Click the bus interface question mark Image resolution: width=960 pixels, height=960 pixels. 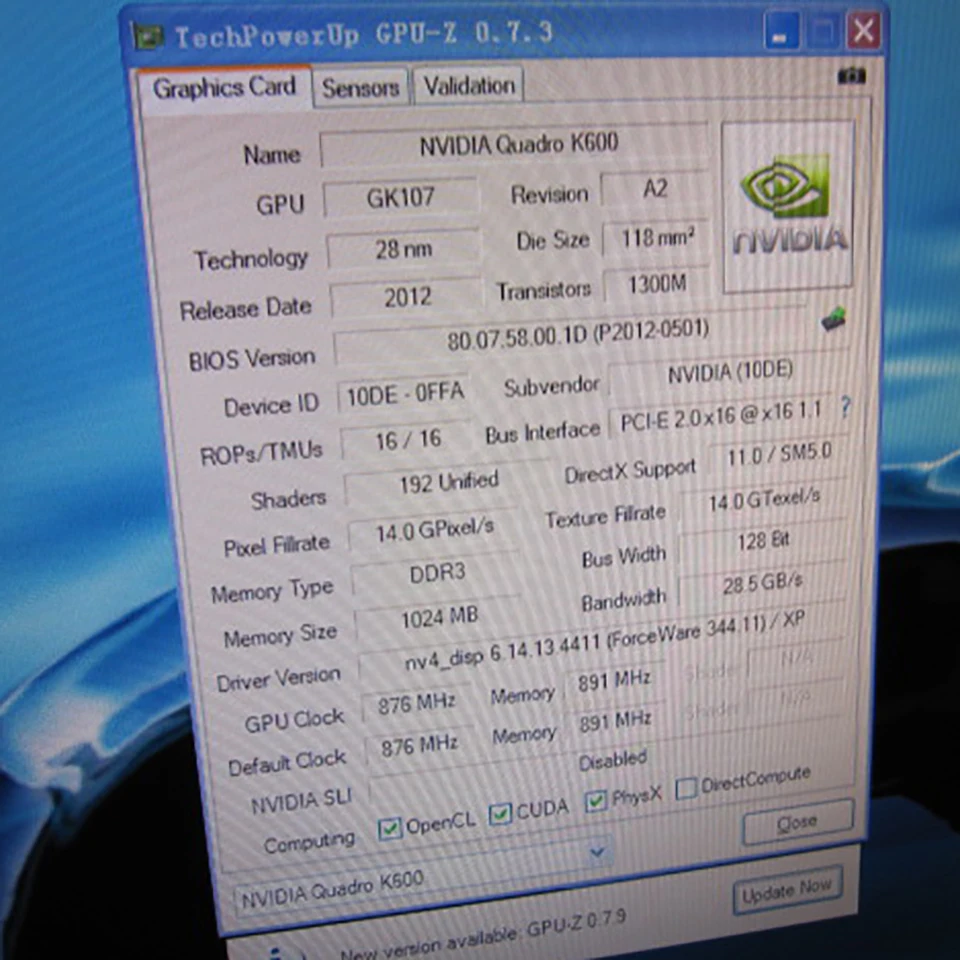(x=846, y=407)
